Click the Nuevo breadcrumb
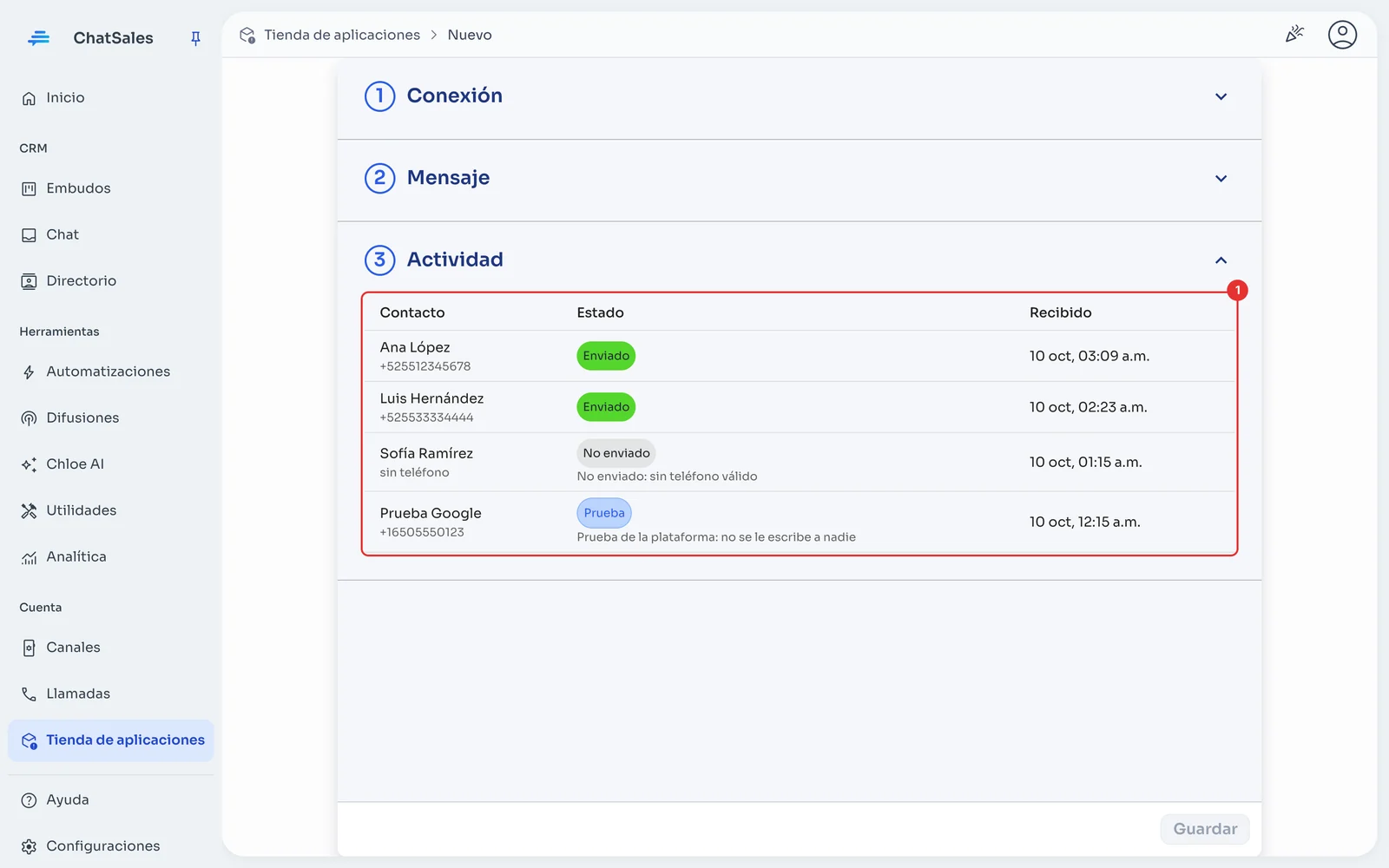Viewport: 1389px width, 868px height. tap(470, 35)
